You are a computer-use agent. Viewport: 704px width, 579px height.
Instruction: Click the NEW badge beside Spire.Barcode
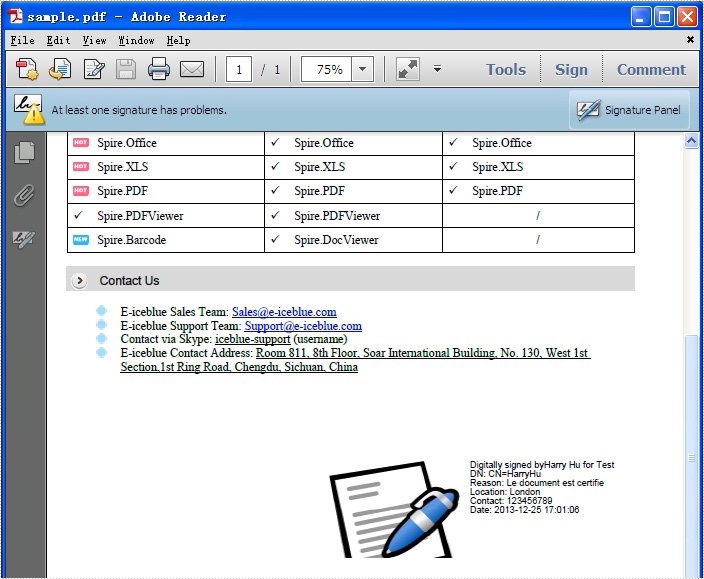pyautogui.click(x=81, y=239)
